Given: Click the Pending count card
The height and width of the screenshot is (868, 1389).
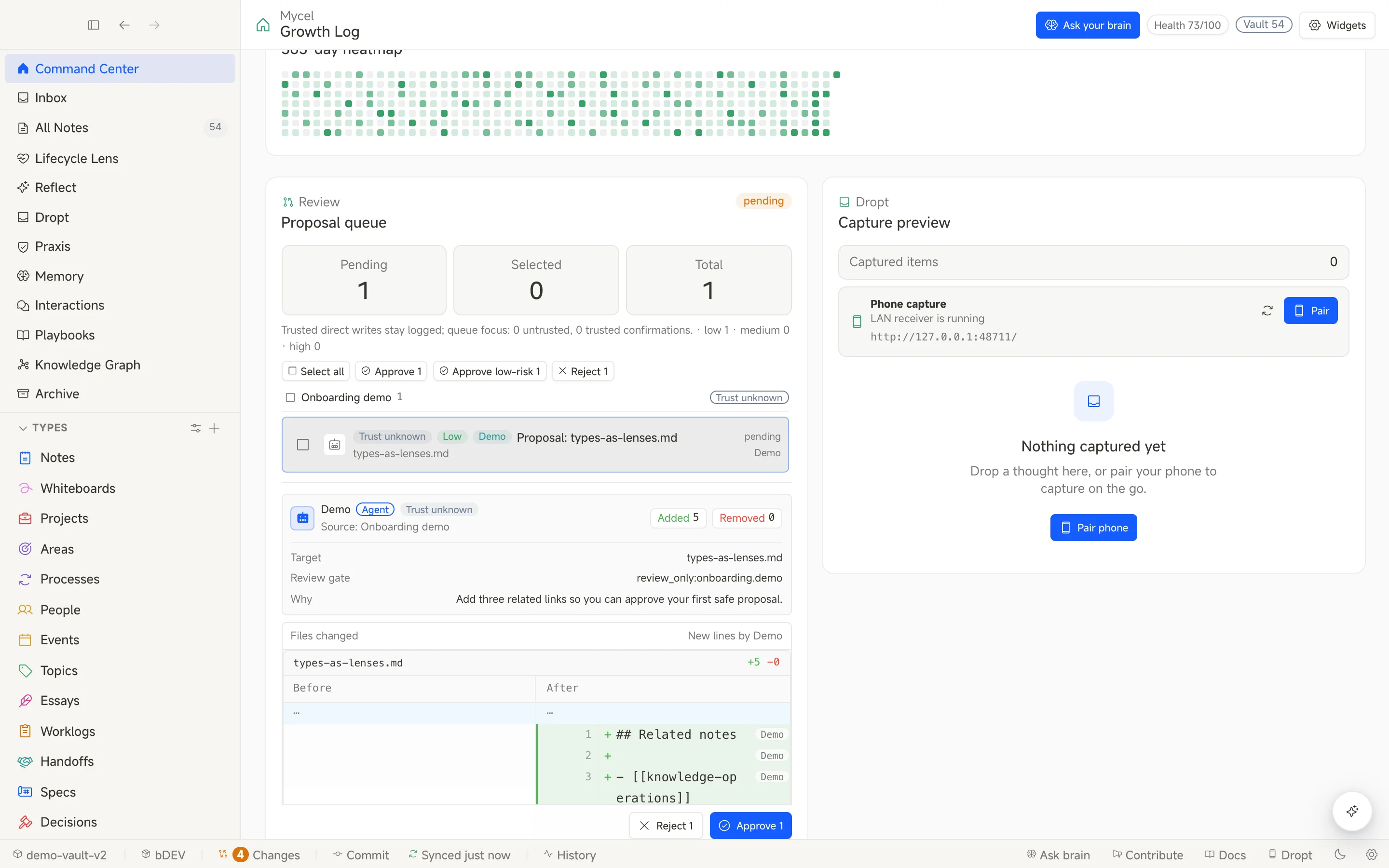Looking at the screenshot, I should pyautogui.click(x=363, y=280).
